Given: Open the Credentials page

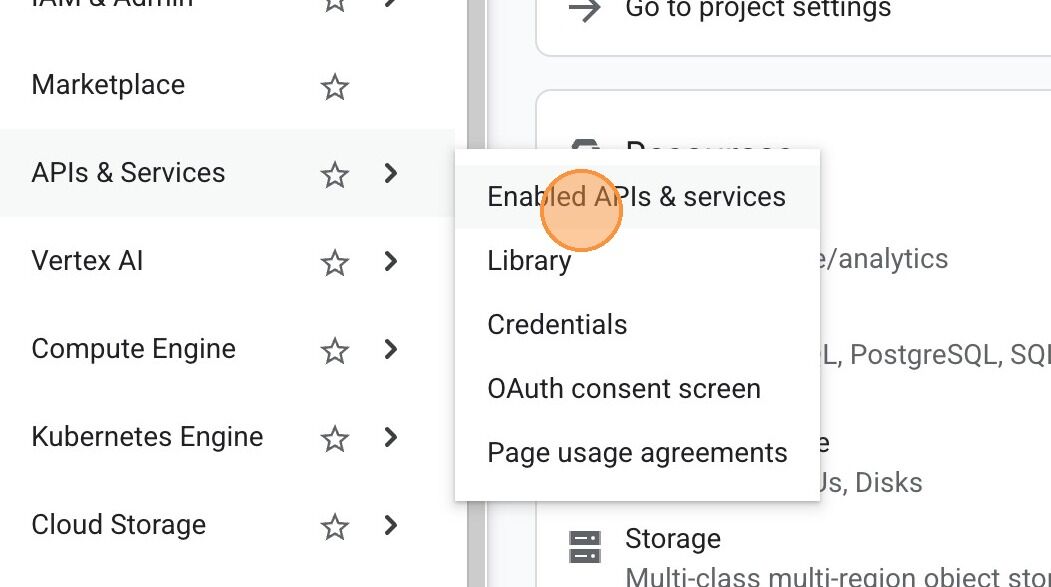Looking at the screenshot, I should [556, 324].
